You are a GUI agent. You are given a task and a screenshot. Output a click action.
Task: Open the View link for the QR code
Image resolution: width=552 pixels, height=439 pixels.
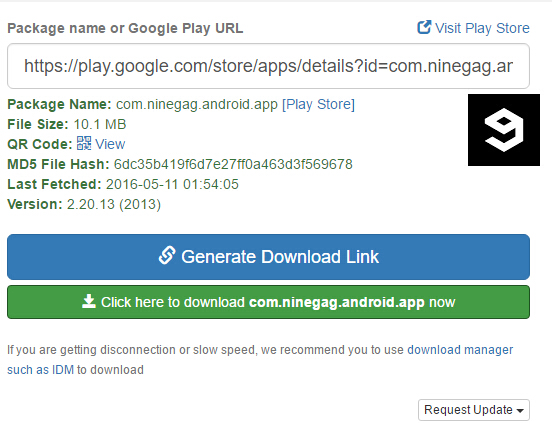[x=110, y=144]
